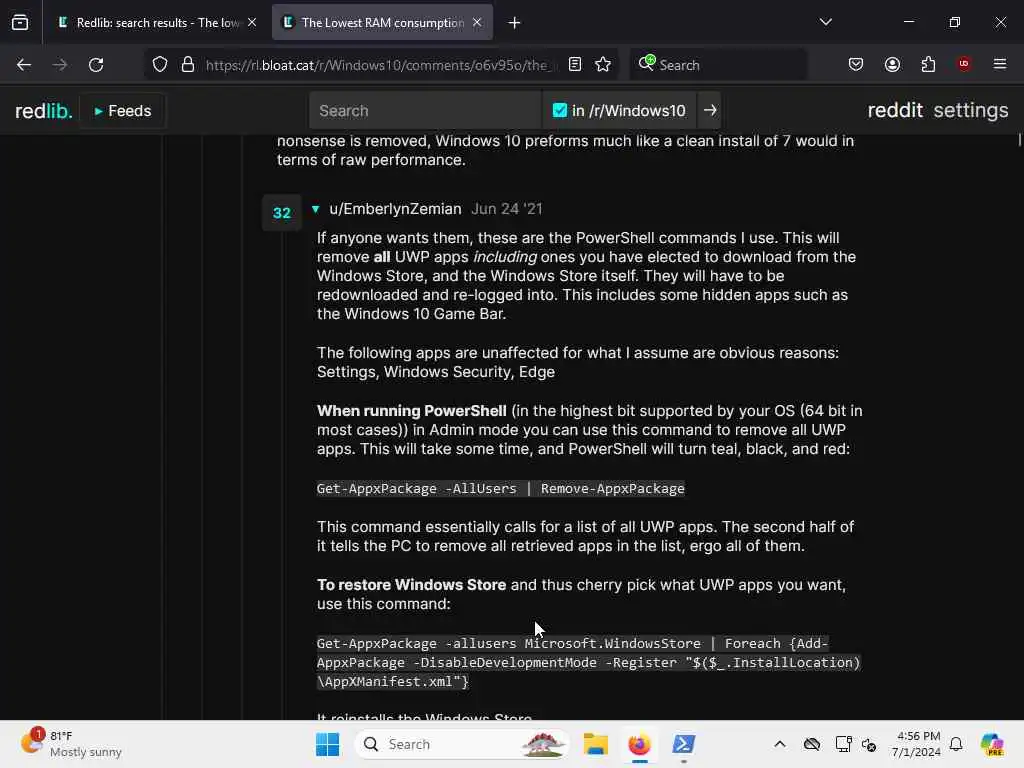Viewport: 1024px width, 768px height.
Task: Open network volume tray icon
Action: tap(869, 744)
